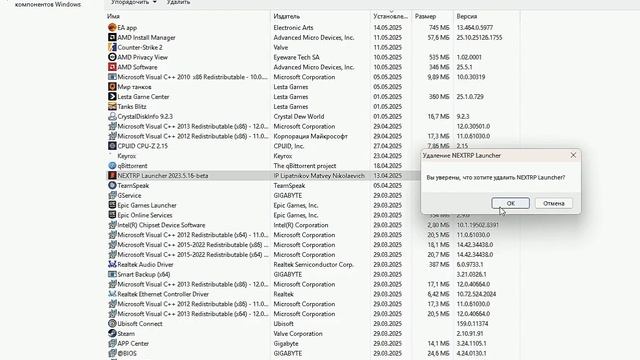Sort by the Размер column header
640x360 pixels.
coord(425,16)
